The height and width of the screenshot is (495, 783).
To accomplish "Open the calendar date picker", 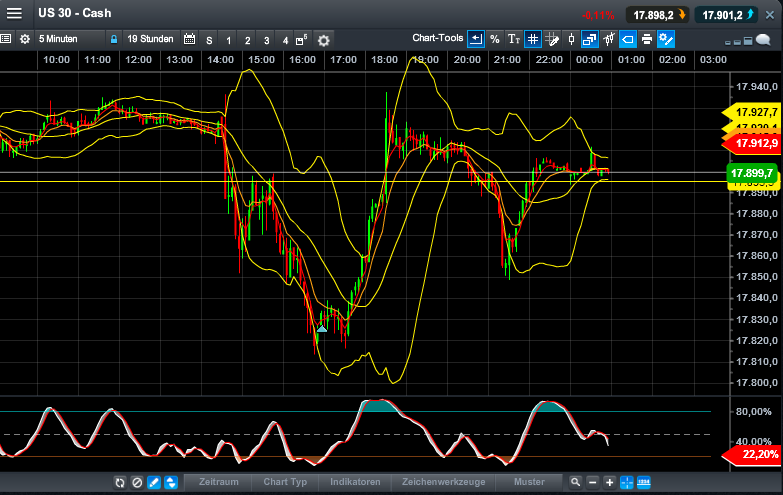I will [189, 39].
